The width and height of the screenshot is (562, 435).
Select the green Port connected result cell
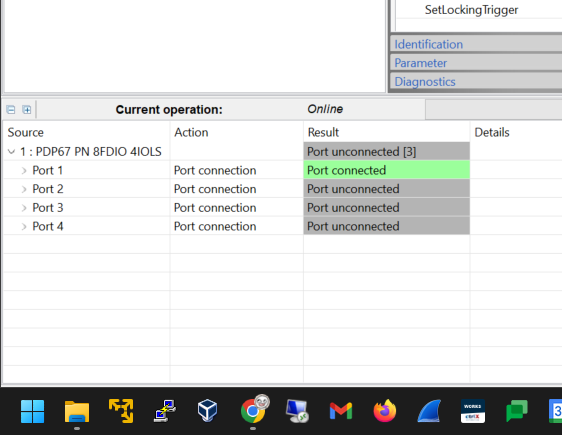pos(386,170)
